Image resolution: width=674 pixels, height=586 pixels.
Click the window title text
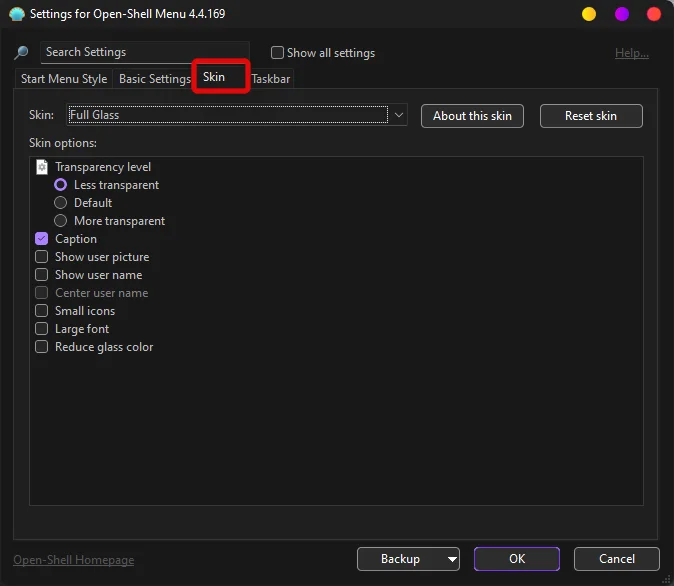127,14
